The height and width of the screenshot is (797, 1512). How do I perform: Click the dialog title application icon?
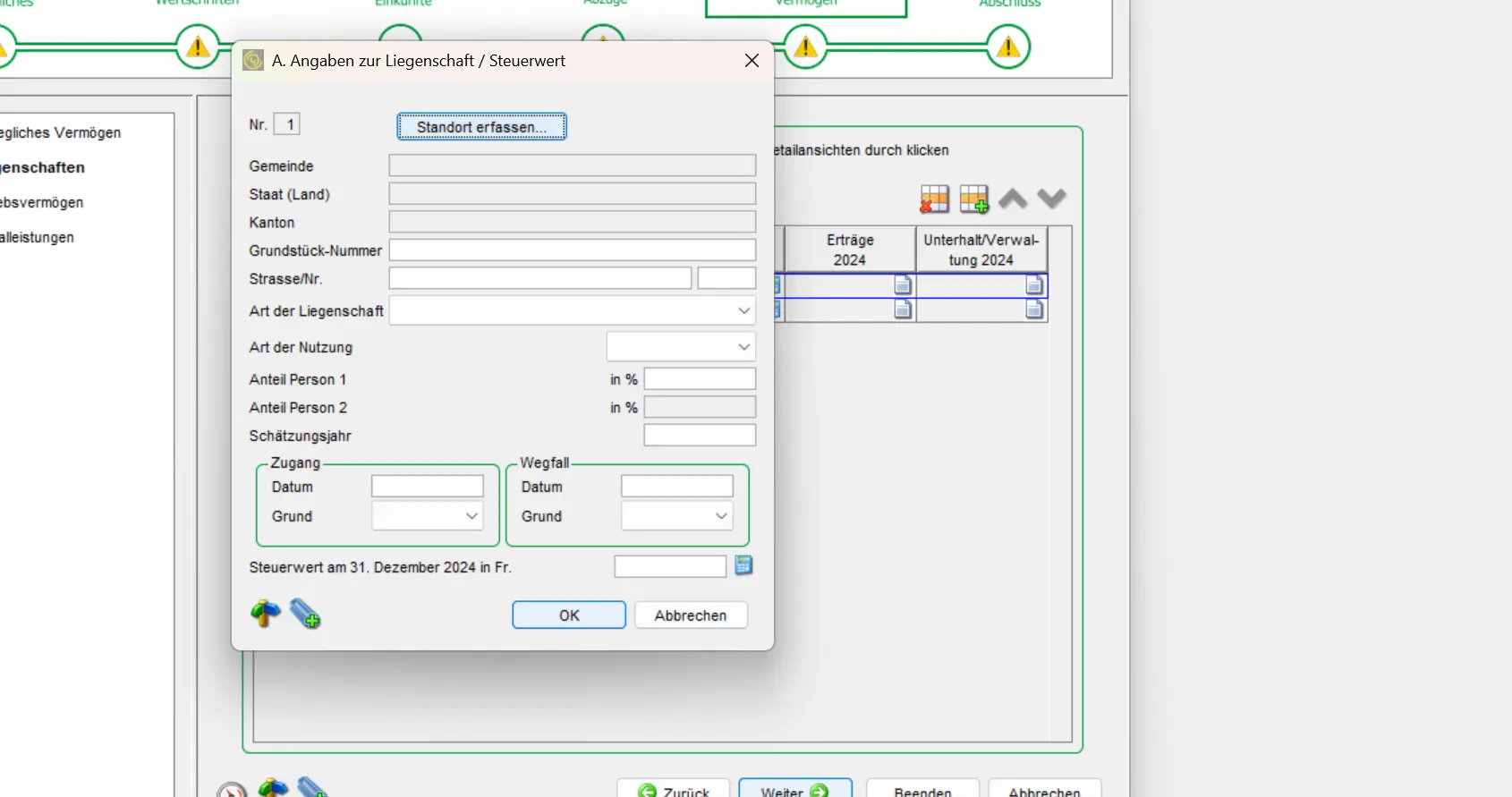pos(253,60)
